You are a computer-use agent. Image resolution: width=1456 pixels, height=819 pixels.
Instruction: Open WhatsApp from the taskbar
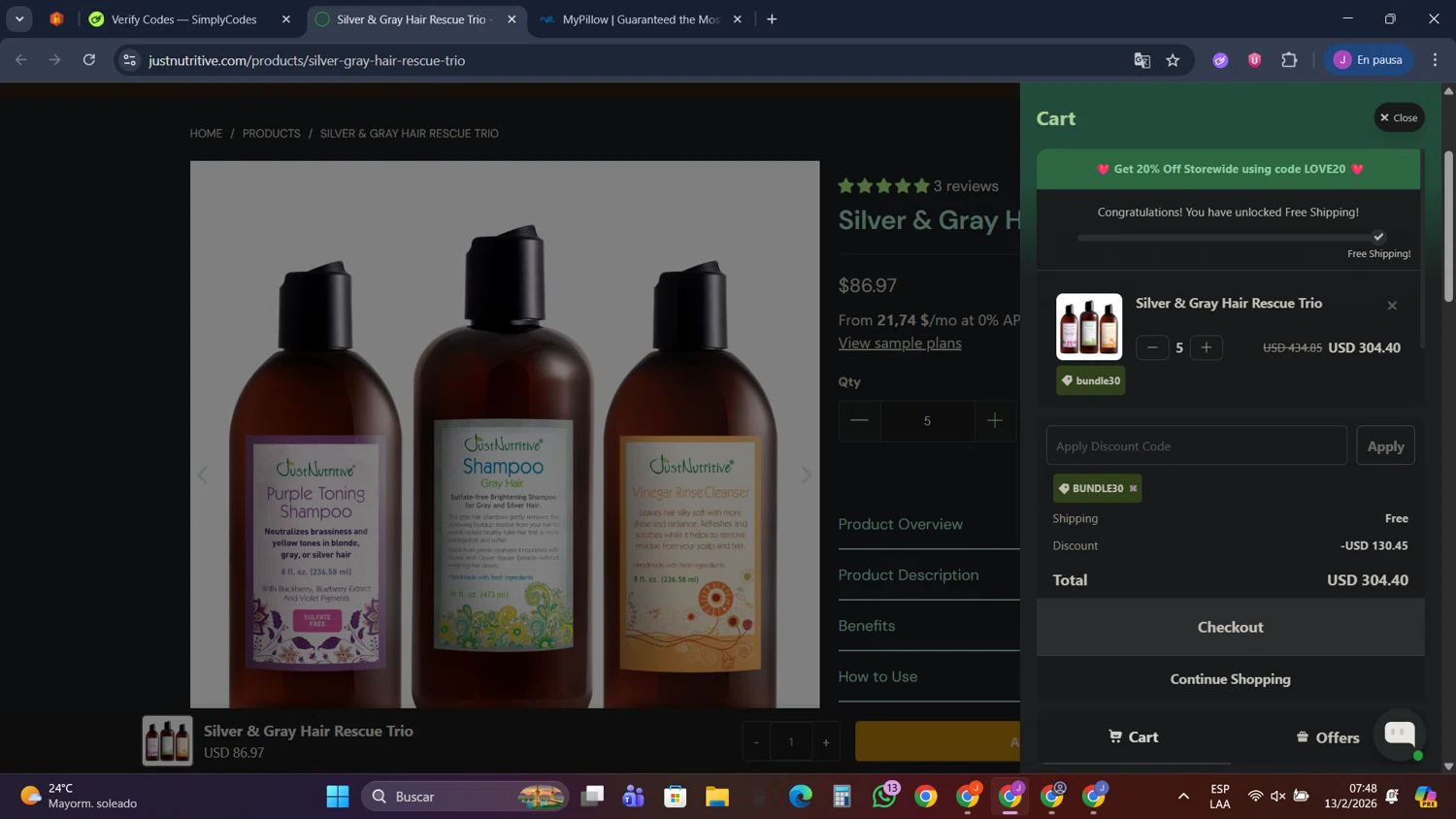884,797
